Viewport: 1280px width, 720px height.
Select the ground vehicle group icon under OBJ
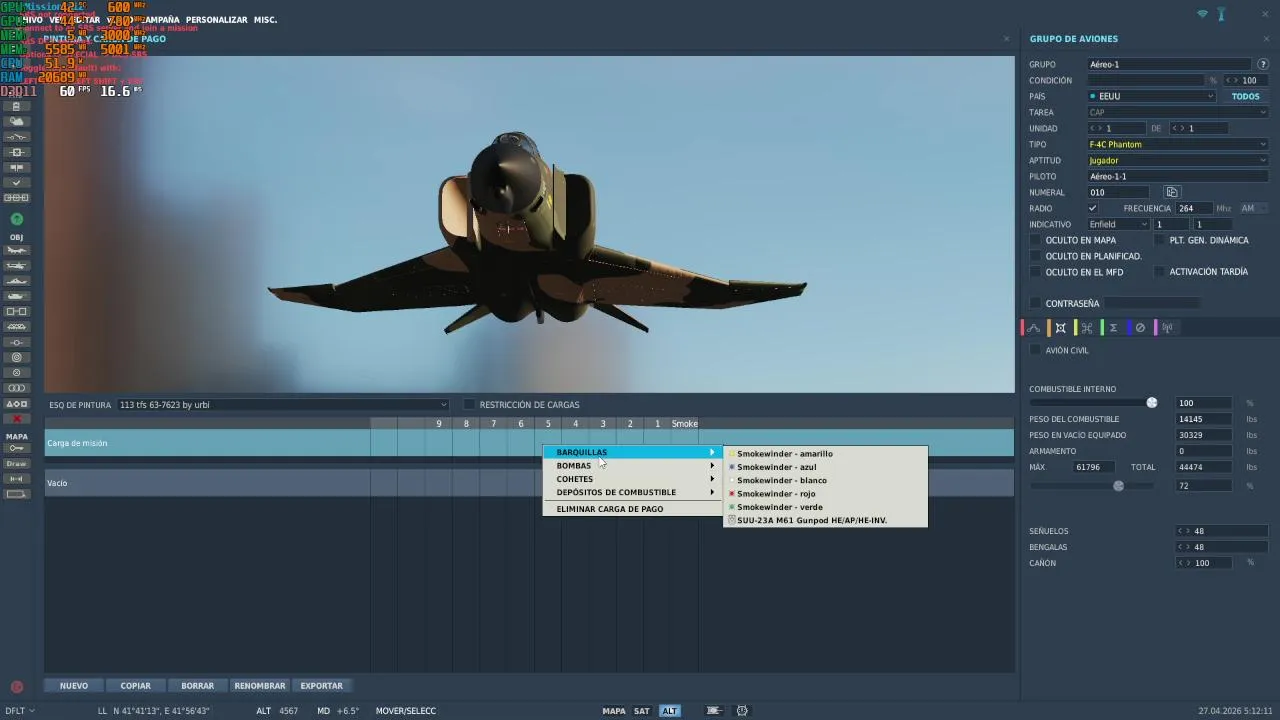16,296
